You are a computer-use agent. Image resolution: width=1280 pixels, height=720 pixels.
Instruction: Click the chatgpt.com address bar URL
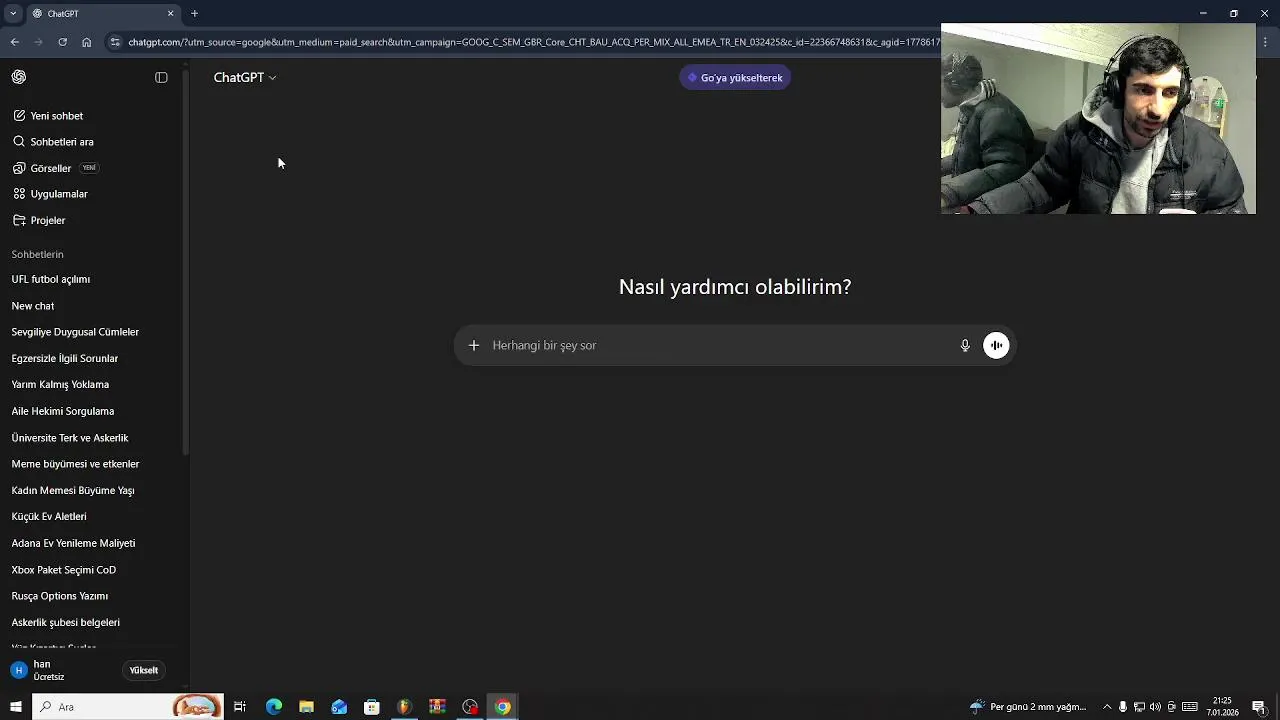(534, 42)
